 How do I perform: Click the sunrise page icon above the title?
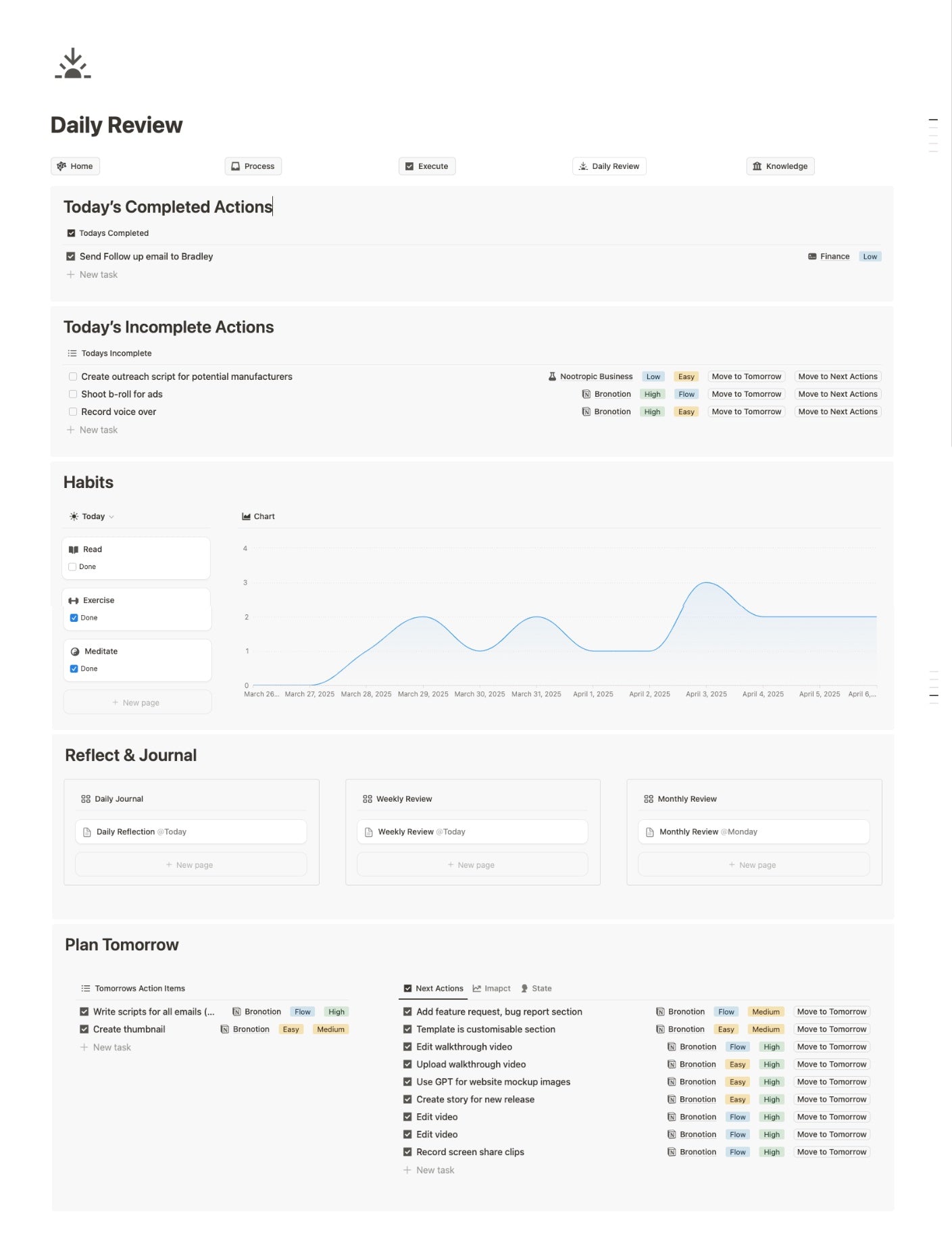(x=73, y=64)
